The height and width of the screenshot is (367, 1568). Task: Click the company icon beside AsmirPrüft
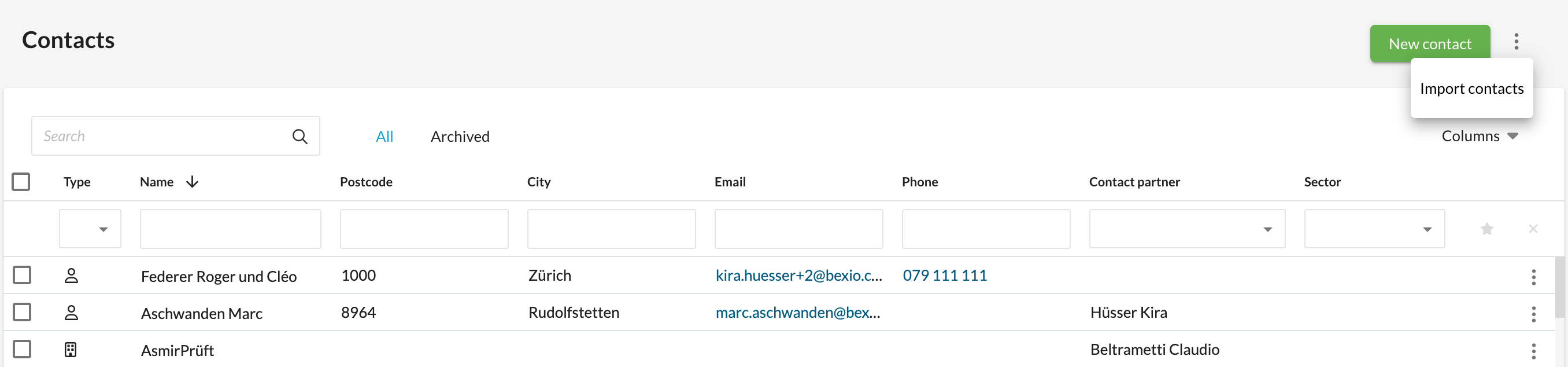71,350
